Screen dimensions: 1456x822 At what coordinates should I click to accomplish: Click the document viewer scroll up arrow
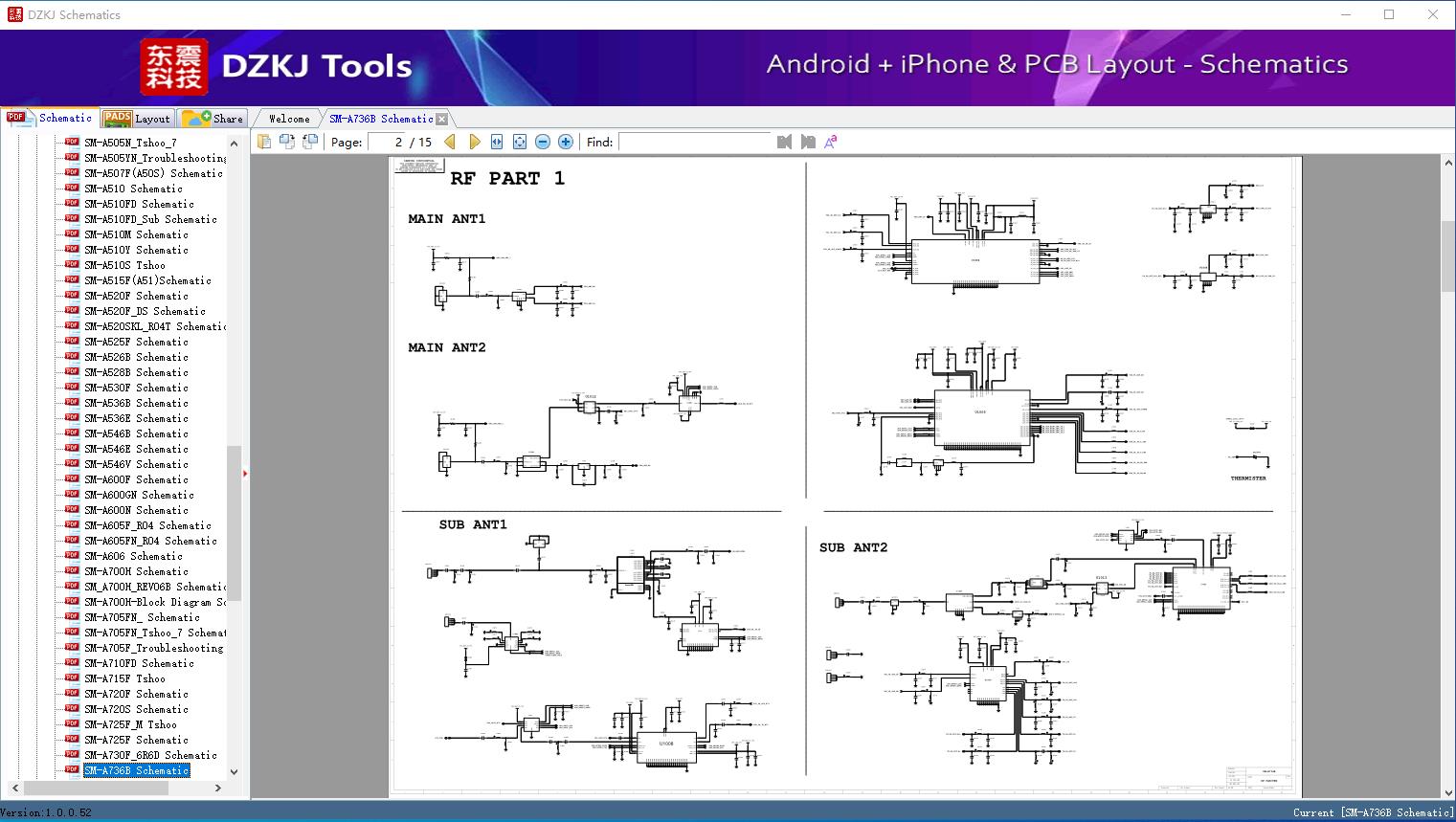pos(1448,164)
